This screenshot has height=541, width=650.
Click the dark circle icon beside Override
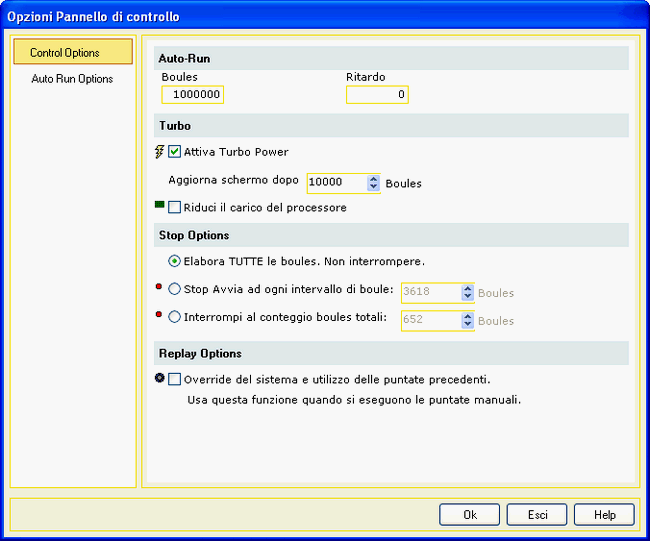160,378
